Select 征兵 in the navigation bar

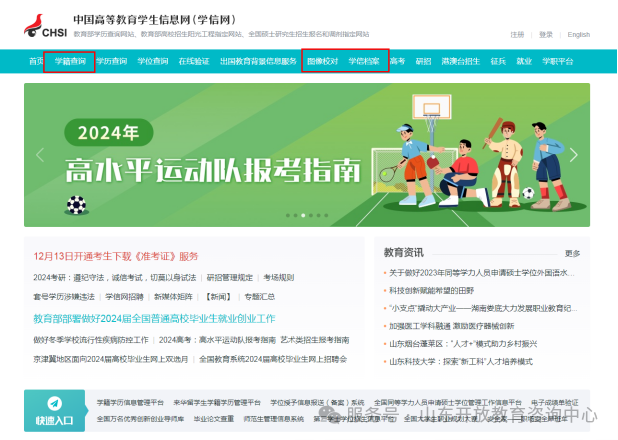click(x=498, y=61)
